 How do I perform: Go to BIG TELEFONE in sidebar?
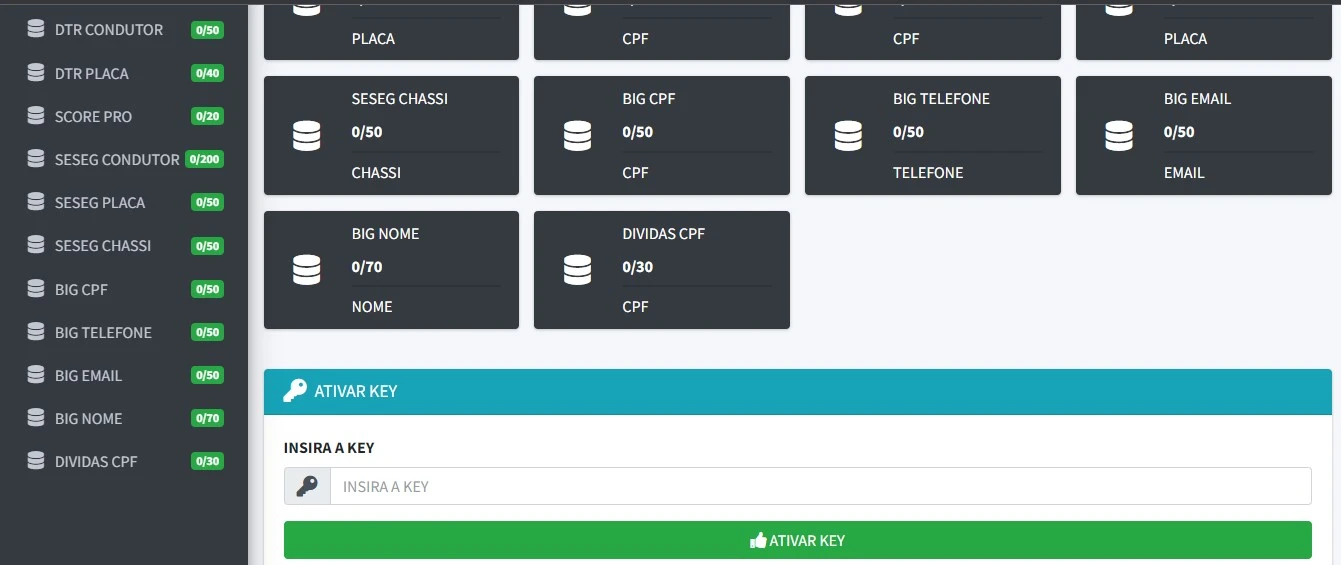point(103,332)
